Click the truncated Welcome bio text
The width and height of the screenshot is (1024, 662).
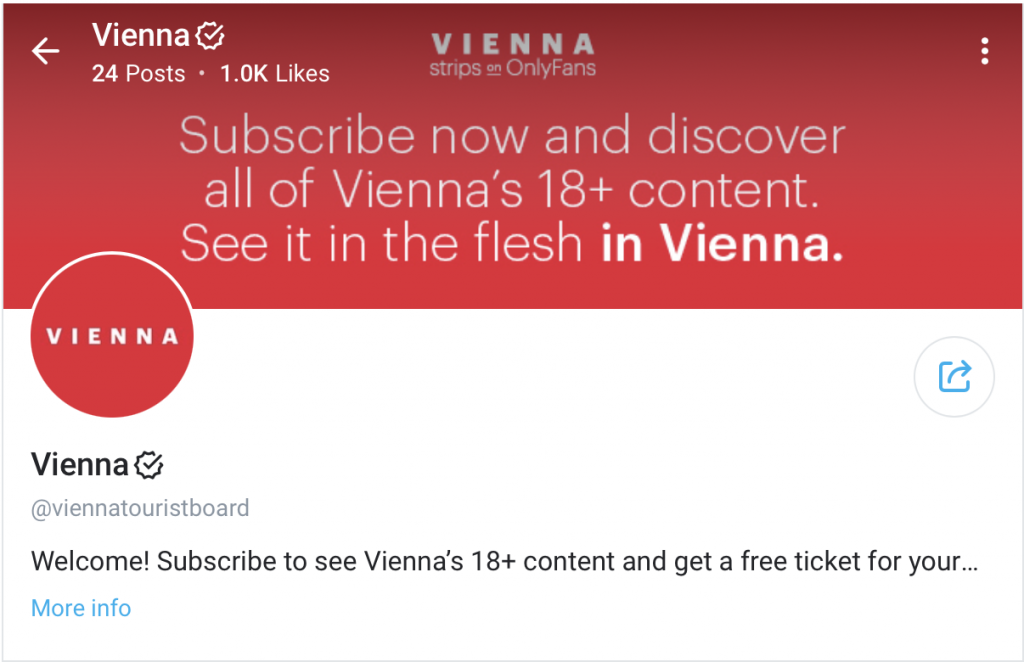[x=504, y=561]
